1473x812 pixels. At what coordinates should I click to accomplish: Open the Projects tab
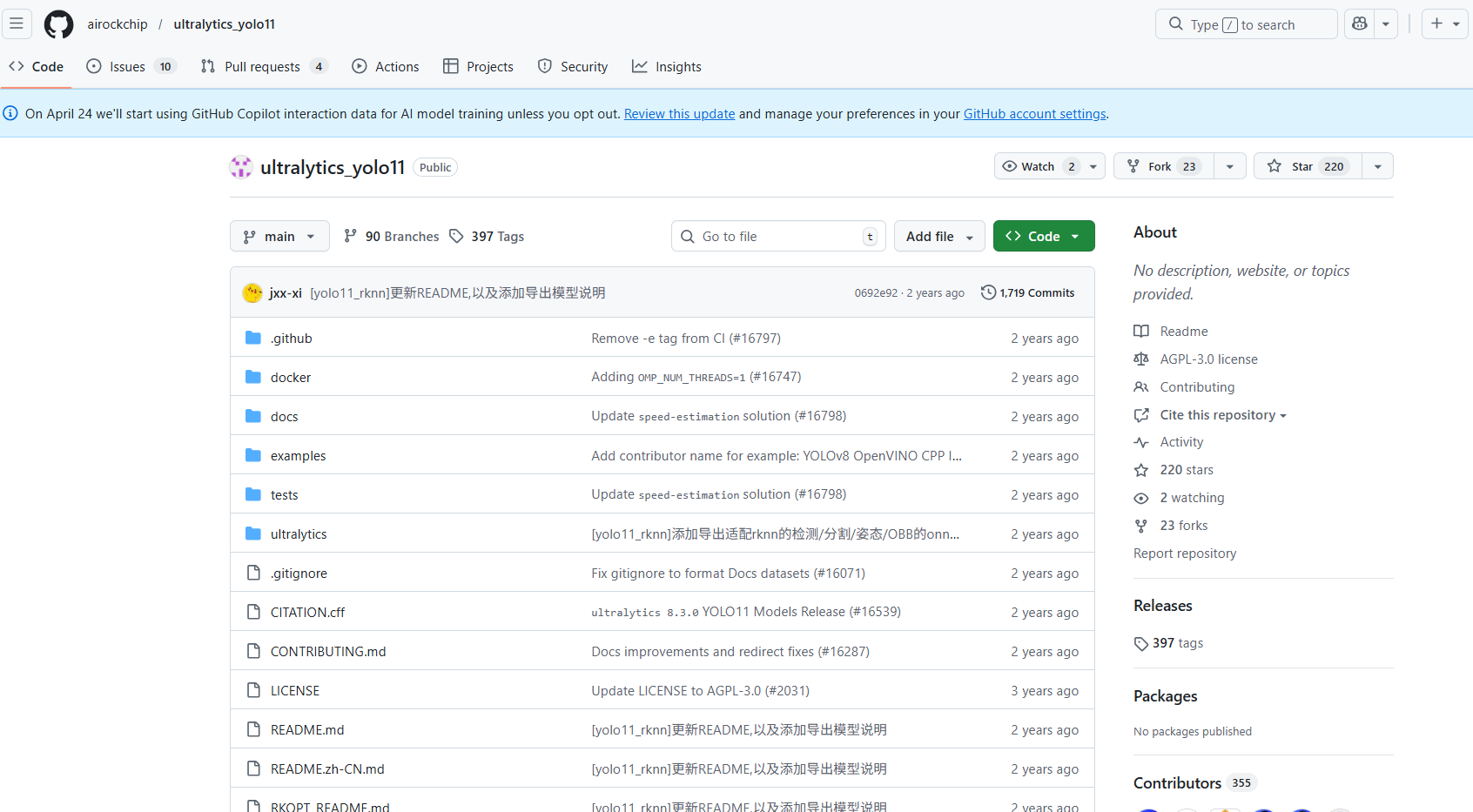pyautogui.click(x=479, y=67)
